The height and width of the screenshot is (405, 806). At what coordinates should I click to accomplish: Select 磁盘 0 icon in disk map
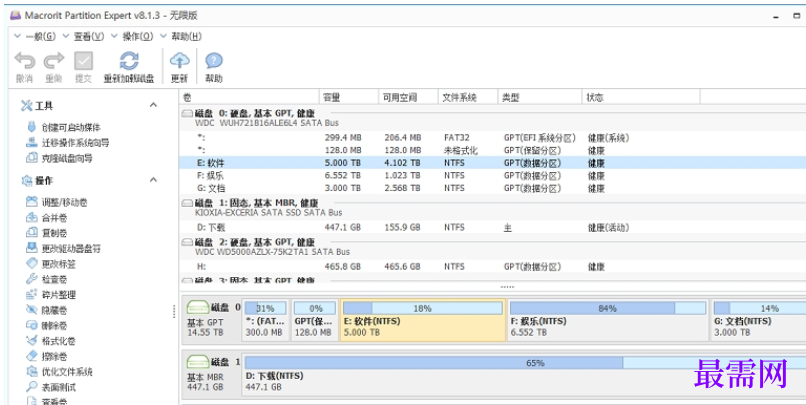197,308
